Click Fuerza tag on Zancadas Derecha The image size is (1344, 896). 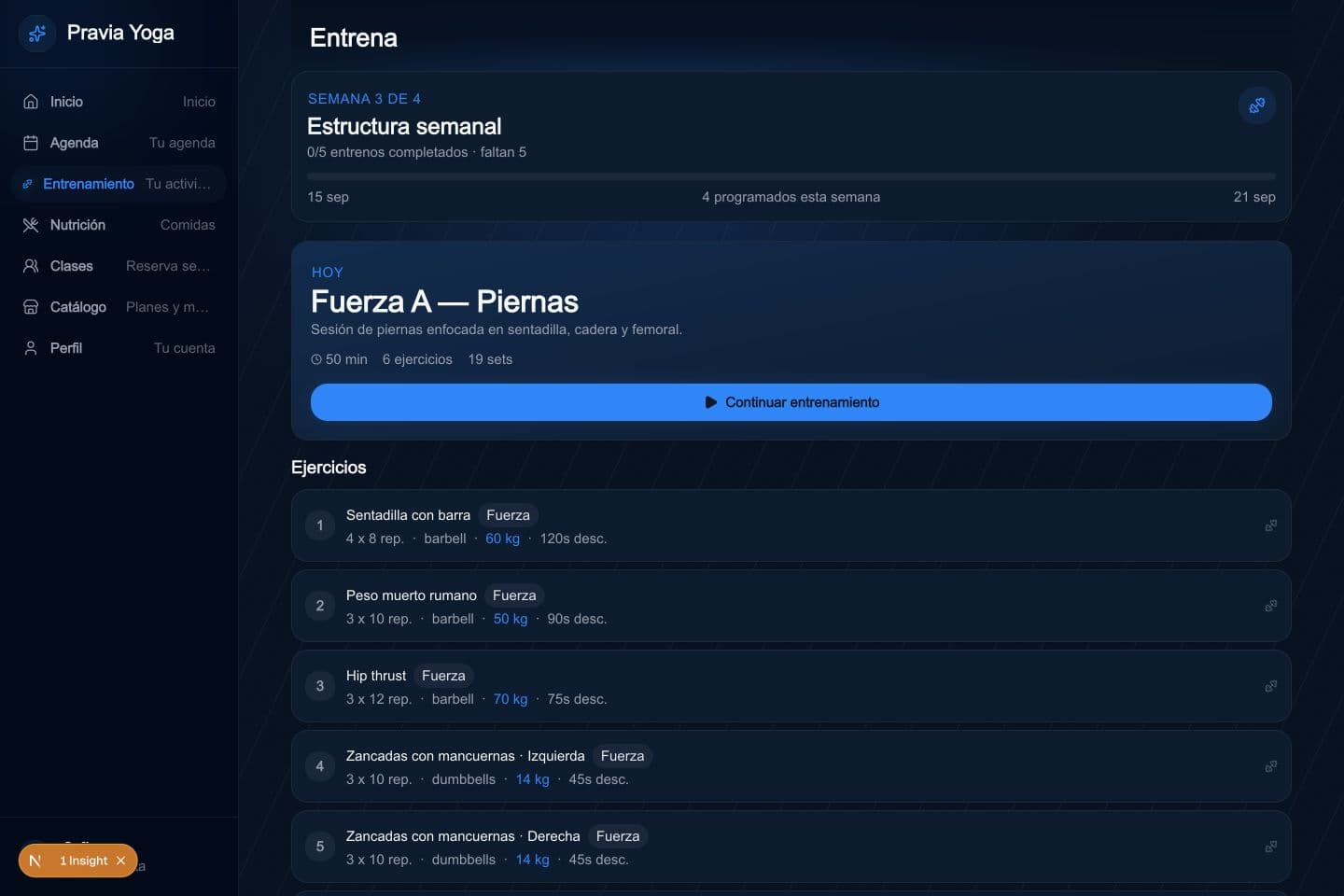point(618,836)
